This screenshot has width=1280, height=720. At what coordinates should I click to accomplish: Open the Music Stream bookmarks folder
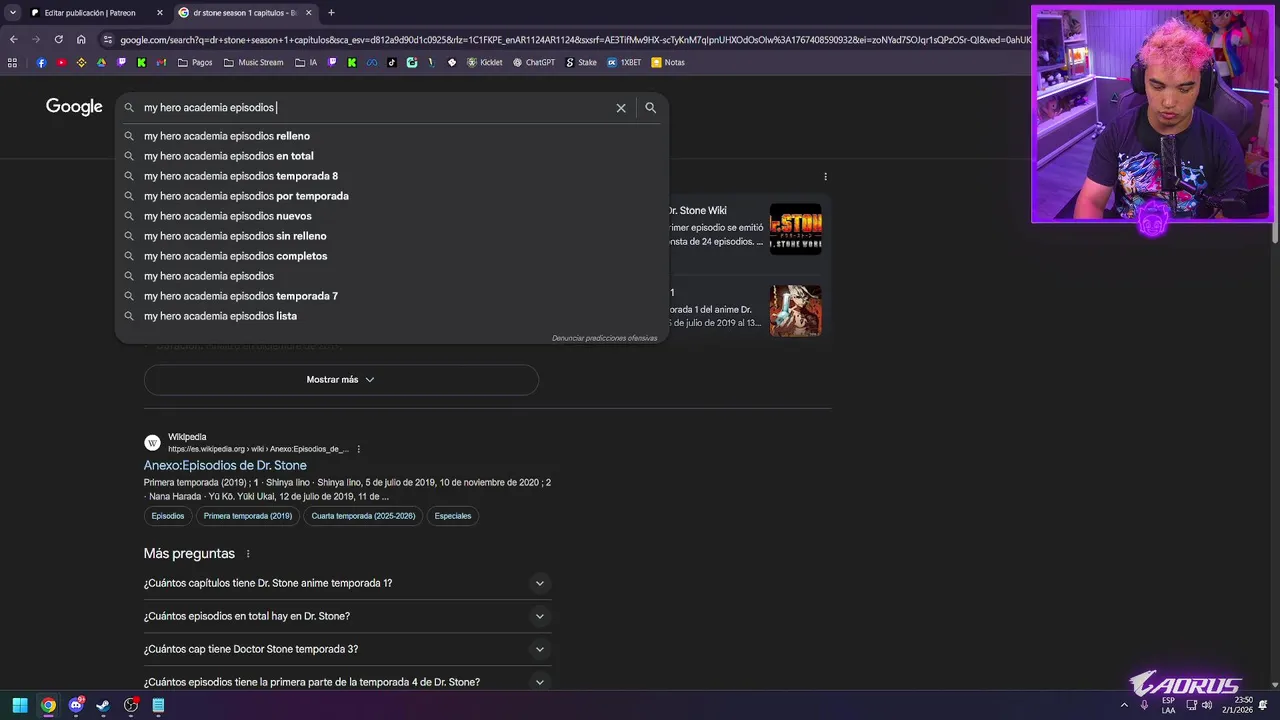tap(254, 62)
